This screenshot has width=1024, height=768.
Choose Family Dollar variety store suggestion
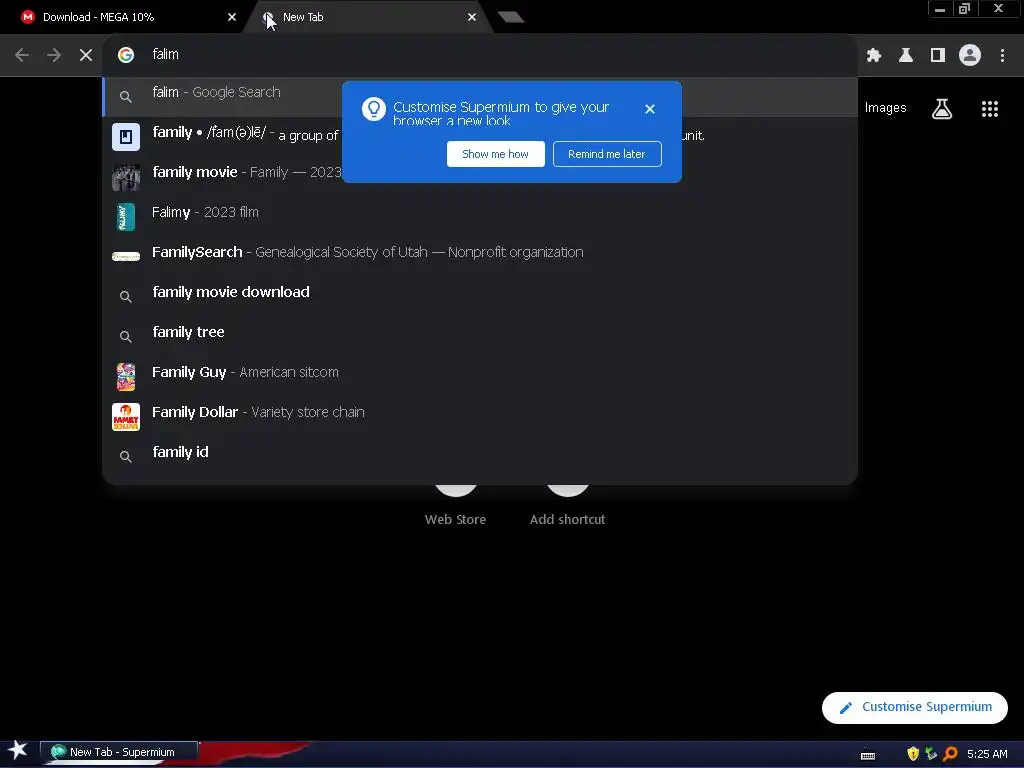480,416
